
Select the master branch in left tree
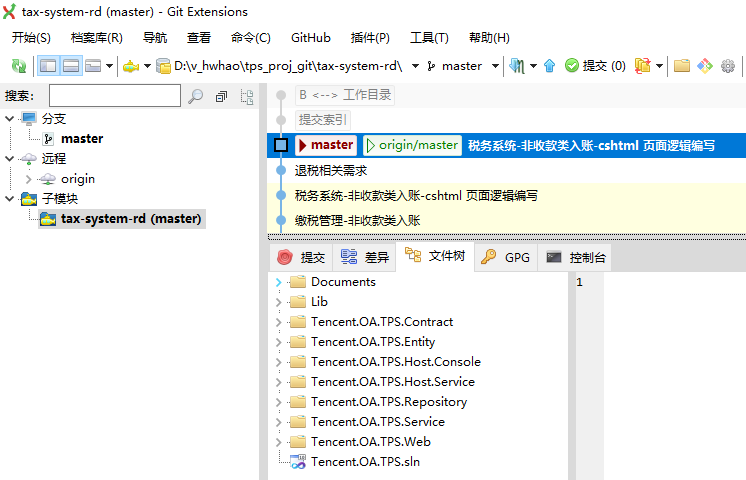[x=82, y=139]
